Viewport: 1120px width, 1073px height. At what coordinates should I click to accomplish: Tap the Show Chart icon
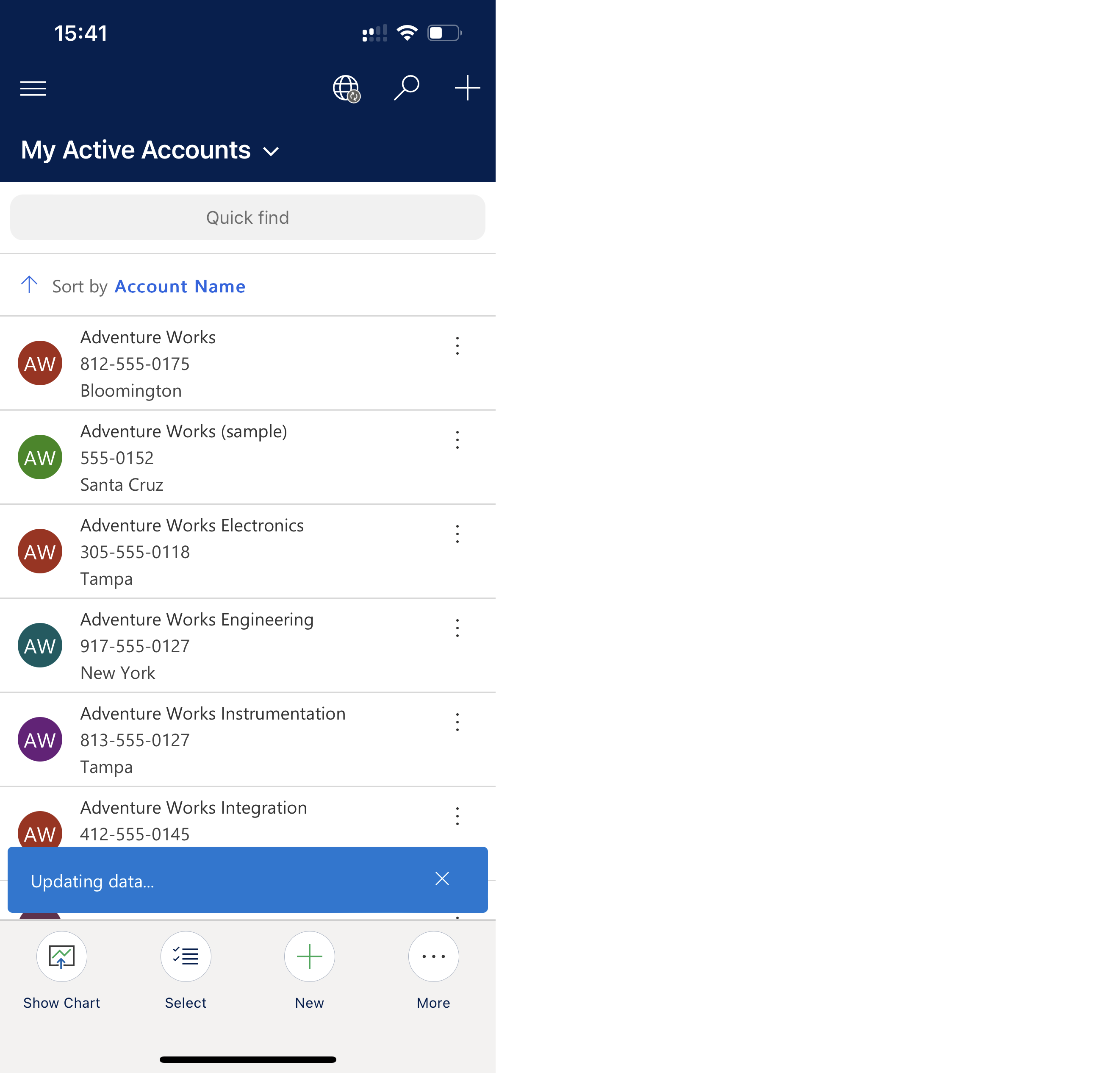point(62,955)
